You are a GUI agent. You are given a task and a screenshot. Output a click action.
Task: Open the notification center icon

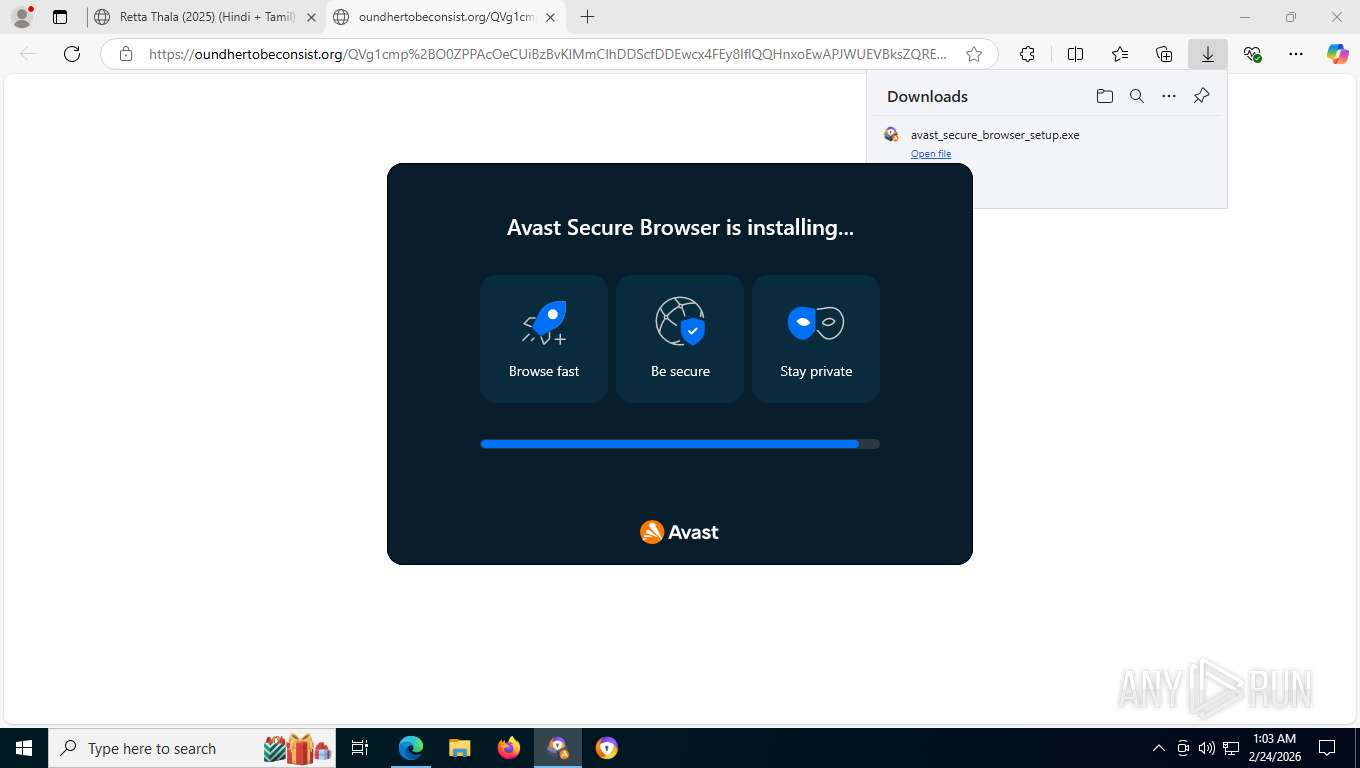pos(1327,748)
